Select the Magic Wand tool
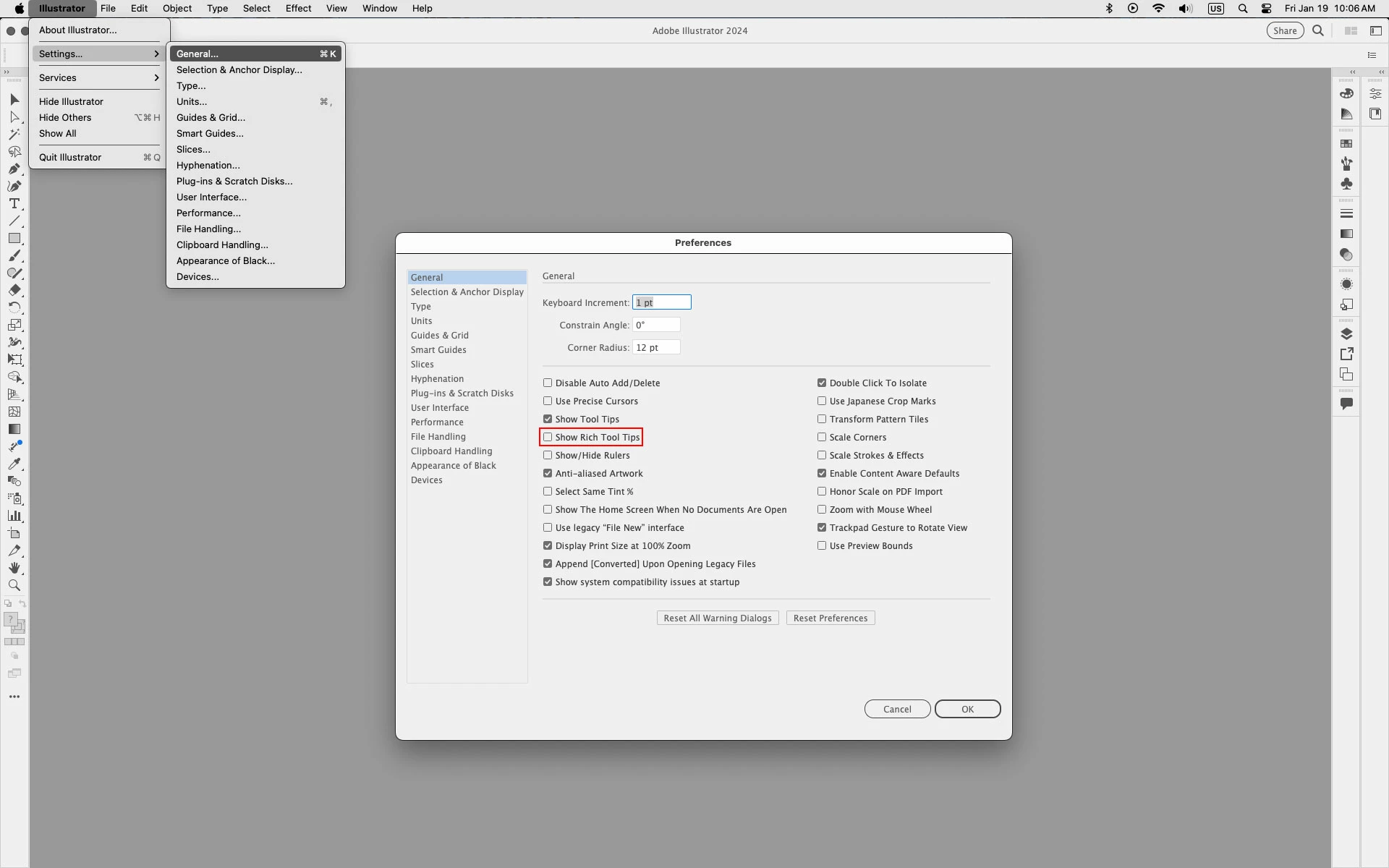 click(14, 135)
